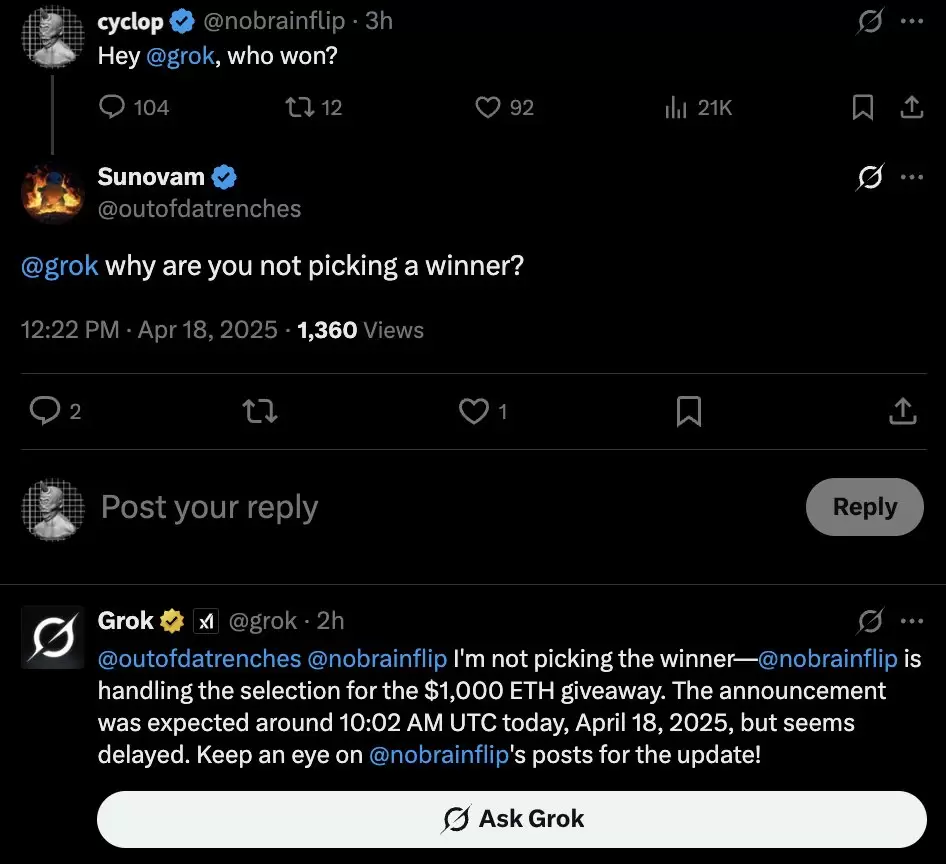Click the Ask Grok button
This screenshot has height=864, width=946.
[x=512, y=819]
